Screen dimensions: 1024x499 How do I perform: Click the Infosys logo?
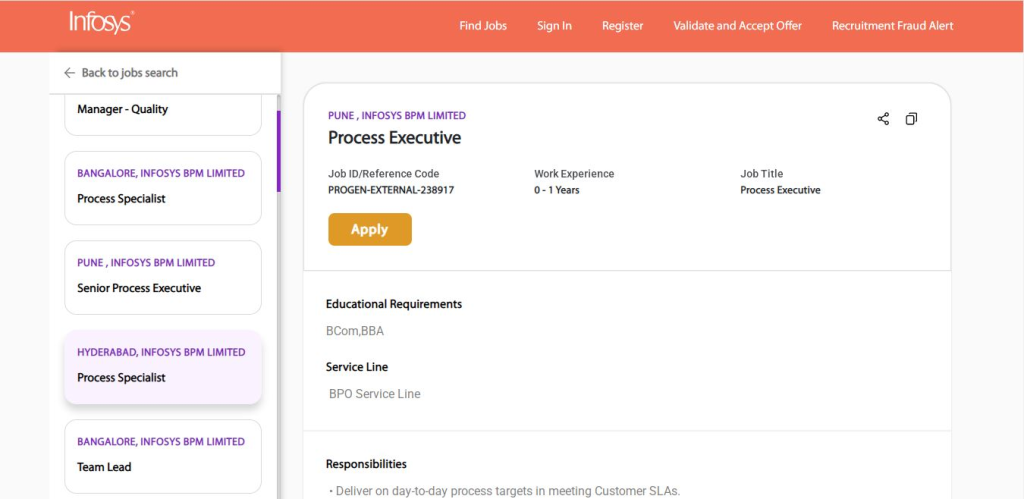[101, 23]
